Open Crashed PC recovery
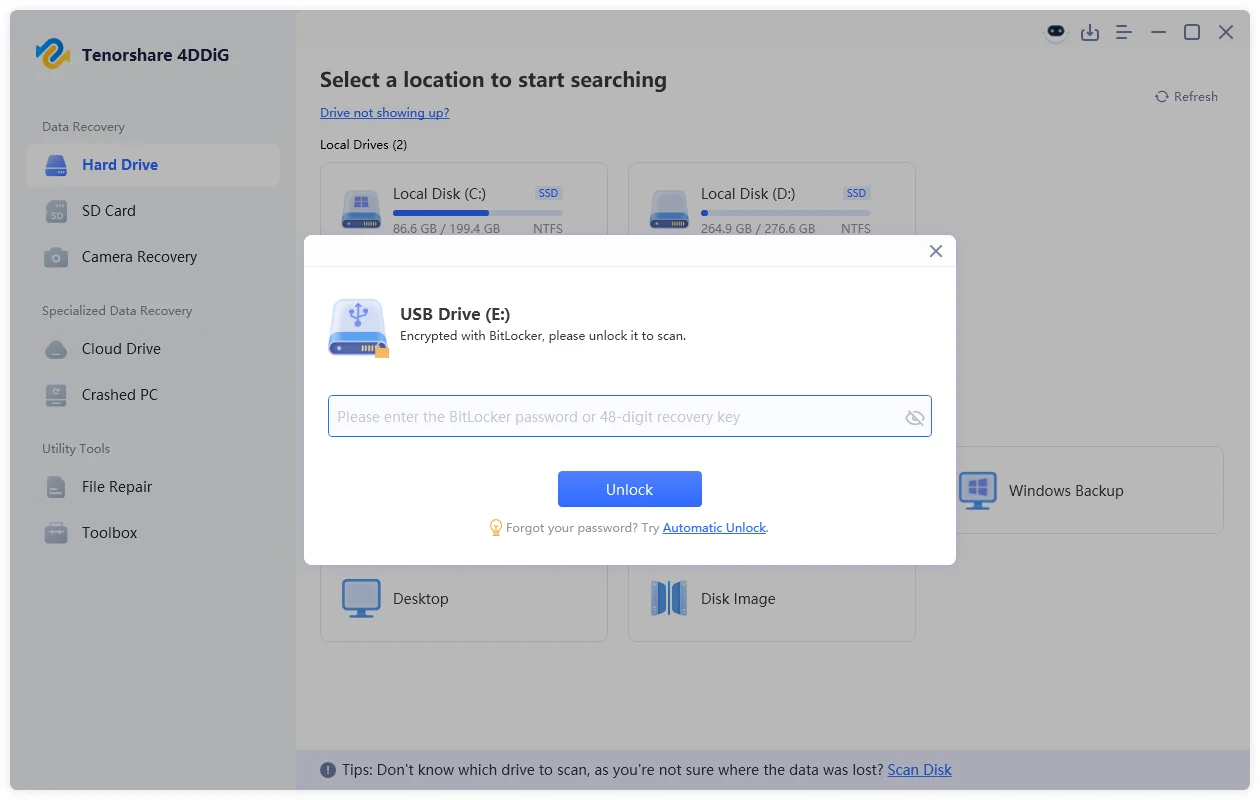Image resolution: width=1260 pixels, height=800 pixels. pos(118,394)
